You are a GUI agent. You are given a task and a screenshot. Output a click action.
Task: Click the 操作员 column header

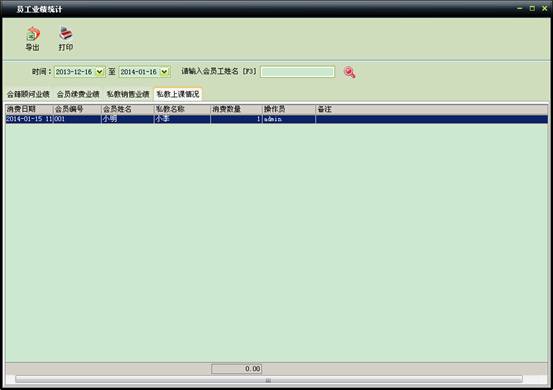point(289,109)
